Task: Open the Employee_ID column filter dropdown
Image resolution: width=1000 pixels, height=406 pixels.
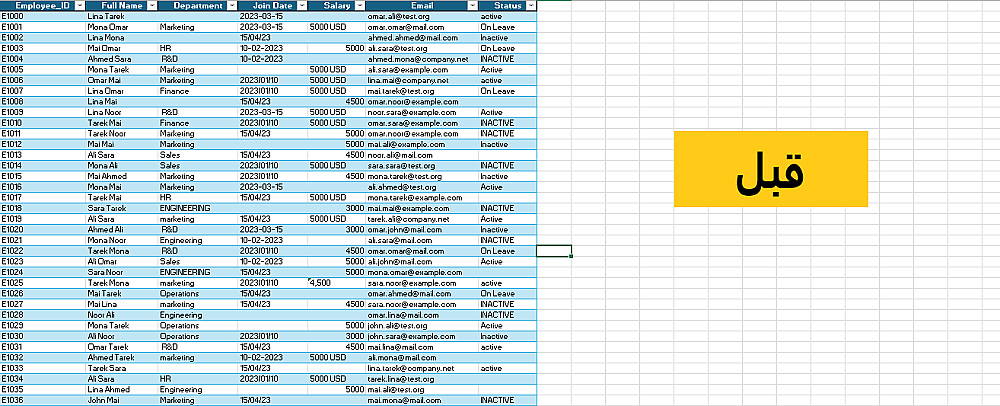Action: point(79,5)
